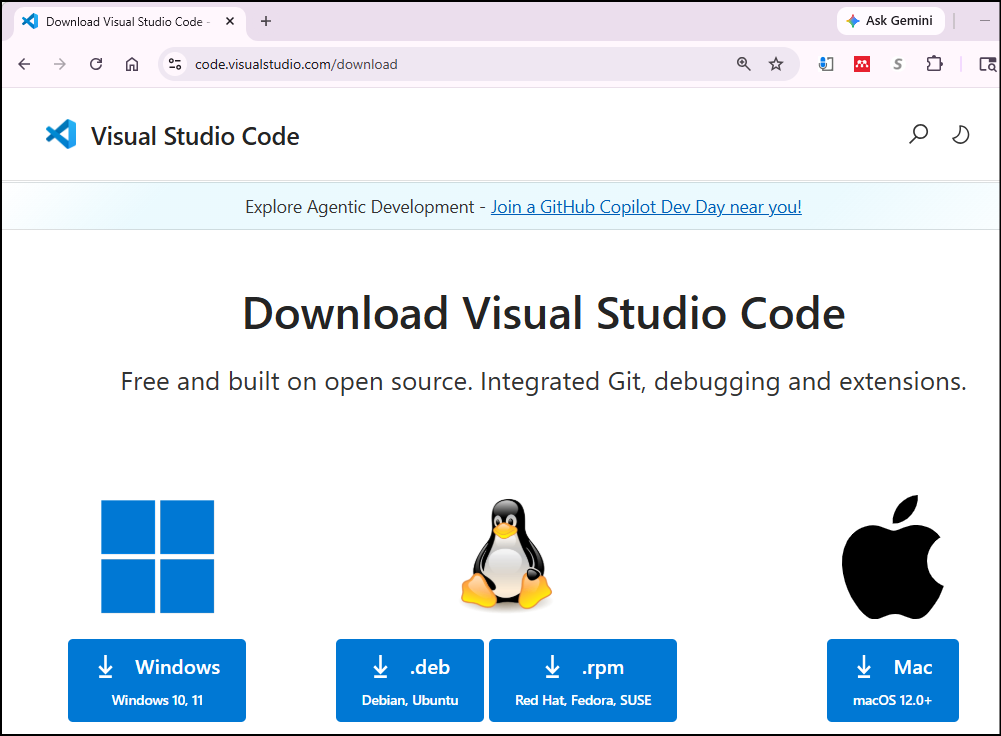Click the red extension icon in the toolbar

tap(862, 64)
